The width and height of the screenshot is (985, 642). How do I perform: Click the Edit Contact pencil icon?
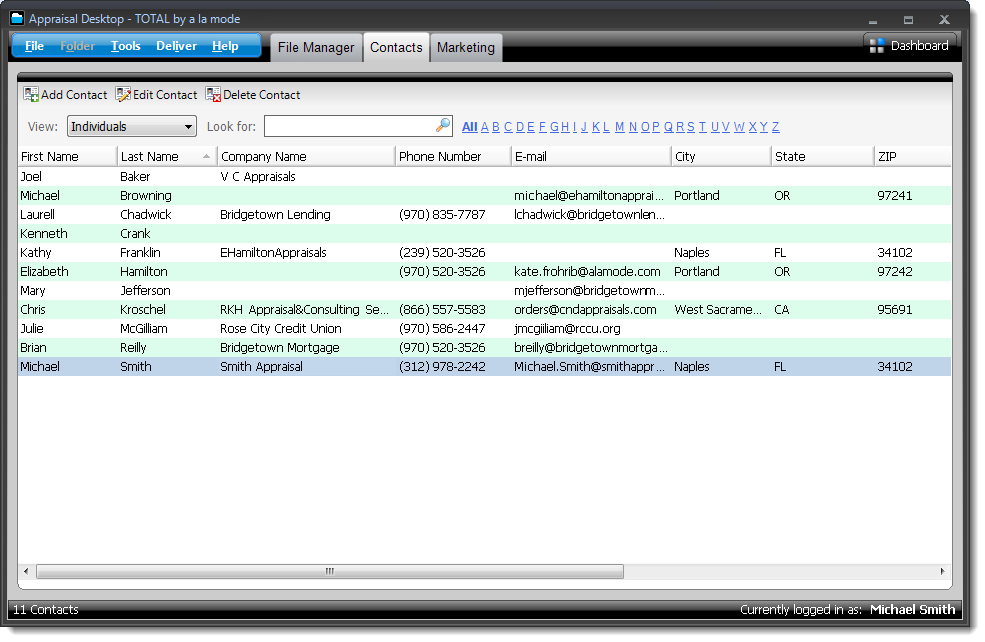123,94
